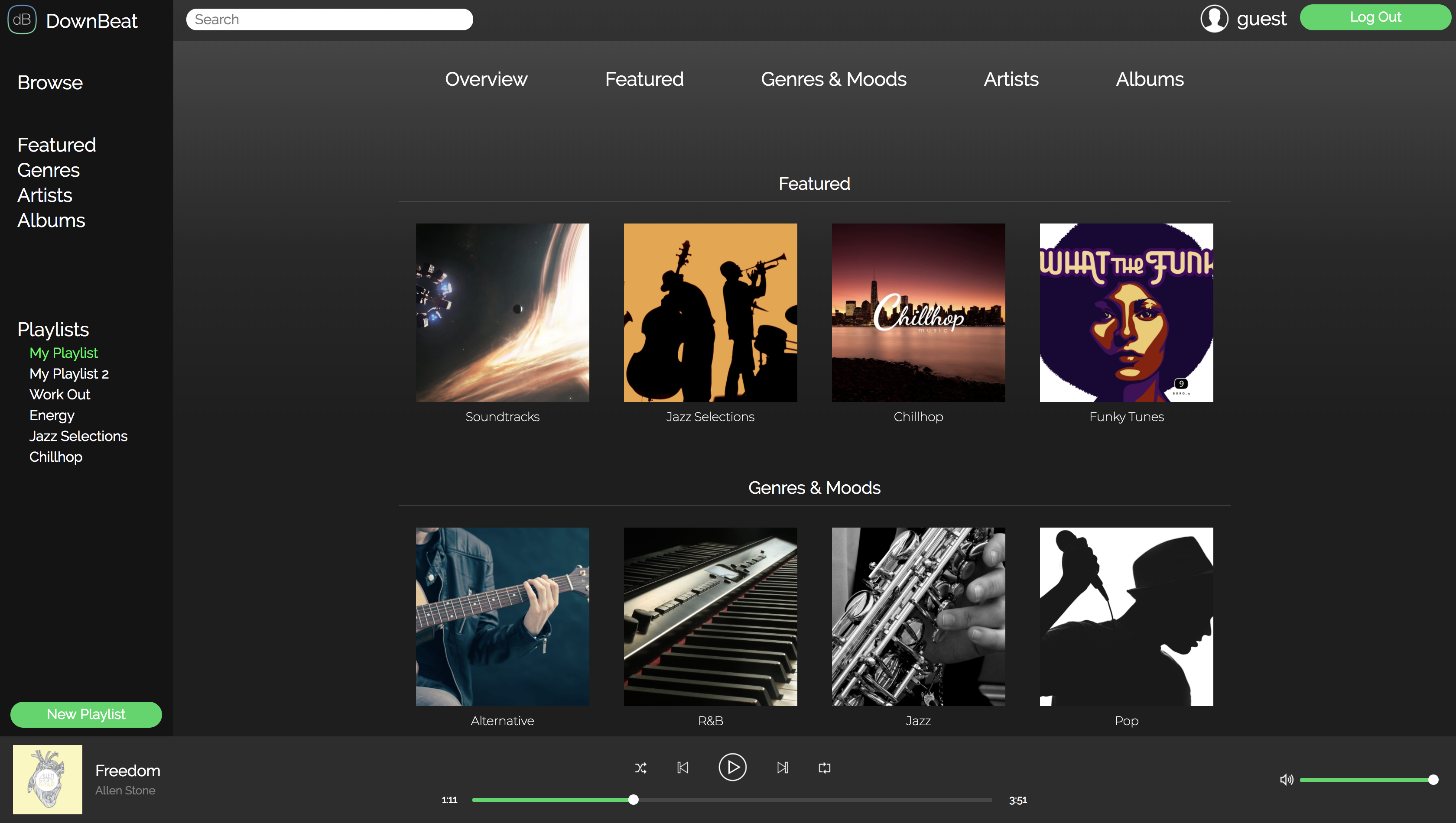The image size is (1456, 823).
Task: Select the Work Out playlist
Action: tap(59, 394)
